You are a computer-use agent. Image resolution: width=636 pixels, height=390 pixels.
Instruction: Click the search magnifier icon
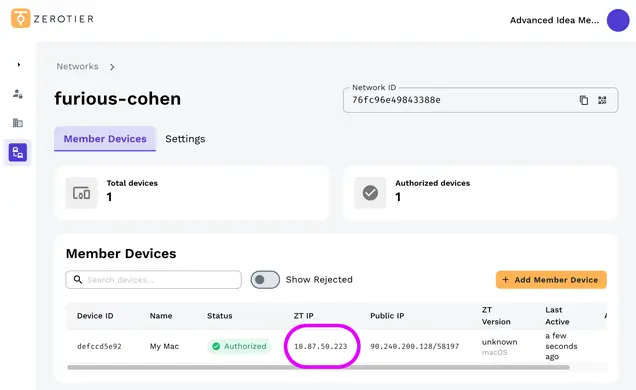[78, 280]
